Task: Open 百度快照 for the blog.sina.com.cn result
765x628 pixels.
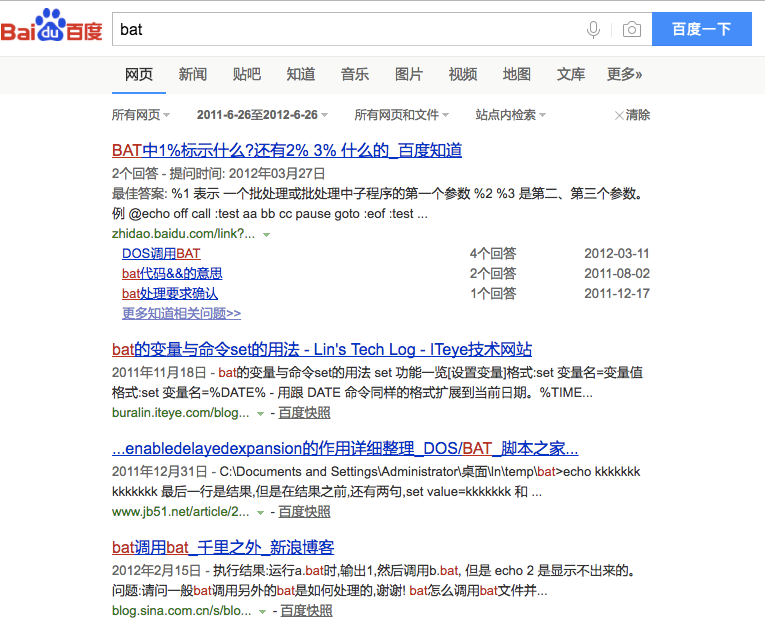Action: (x=306, y=610)
